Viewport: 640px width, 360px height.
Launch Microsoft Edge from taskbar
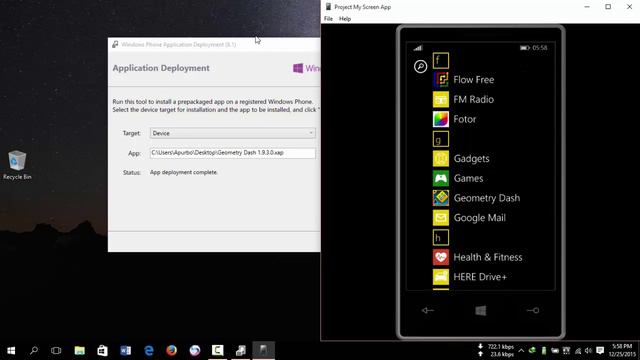point(149,350)
